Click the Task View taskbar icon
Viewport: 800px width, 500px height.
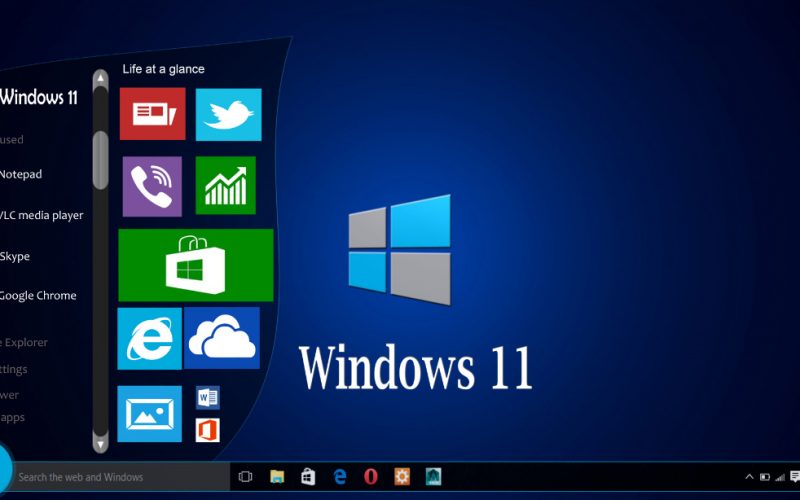pos(245,477)
